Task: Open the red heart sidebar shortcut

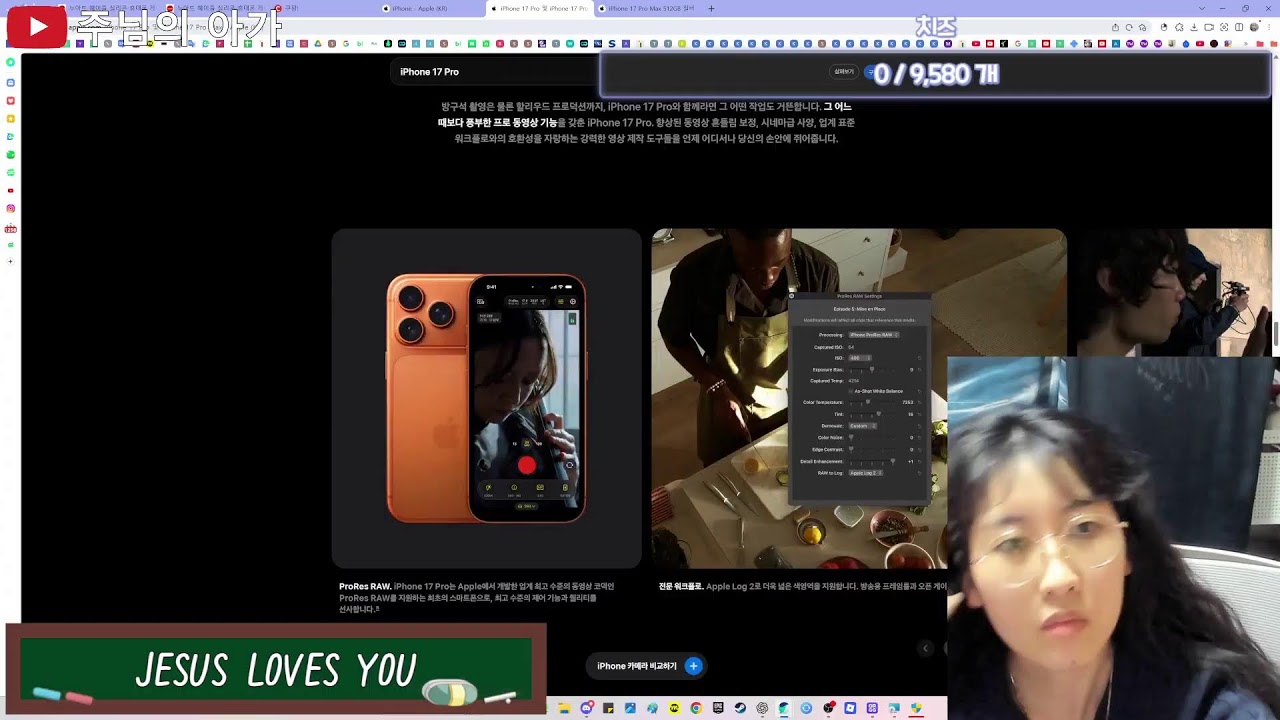Action: (11, 100)
